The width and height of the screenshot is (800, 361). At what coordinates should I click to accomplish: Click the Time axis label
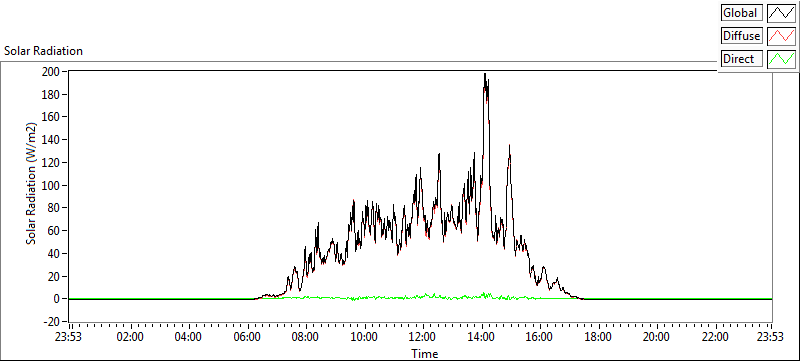coord(424,354)
